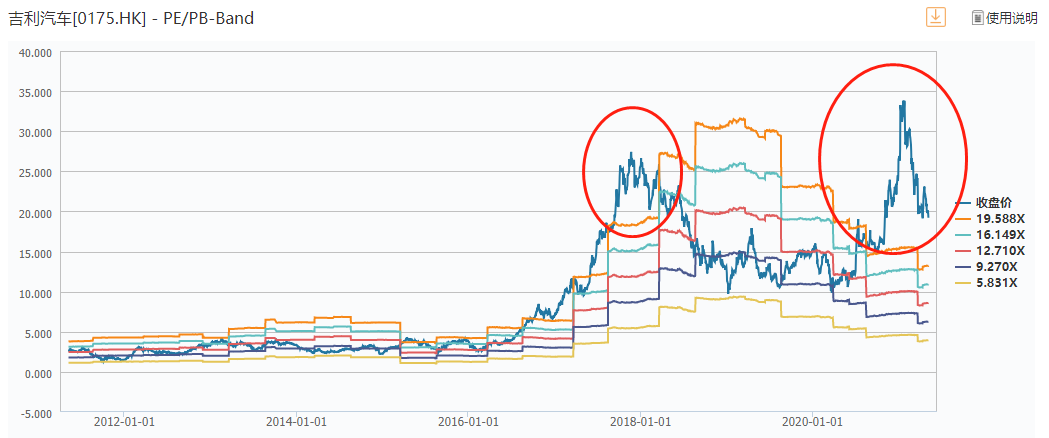Click the yellow line swatch for 5.831X

[964, 283]
